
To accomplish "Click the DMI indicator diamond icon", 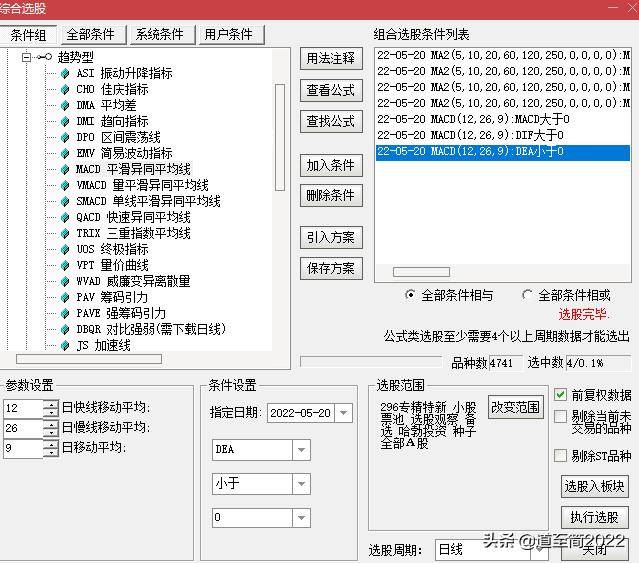I will click(x=65, y=121).
